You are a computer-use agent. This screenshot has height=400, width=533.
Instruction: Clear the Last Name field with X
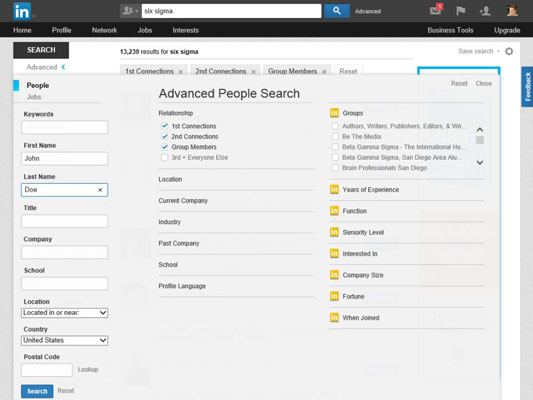coord(100,190)
